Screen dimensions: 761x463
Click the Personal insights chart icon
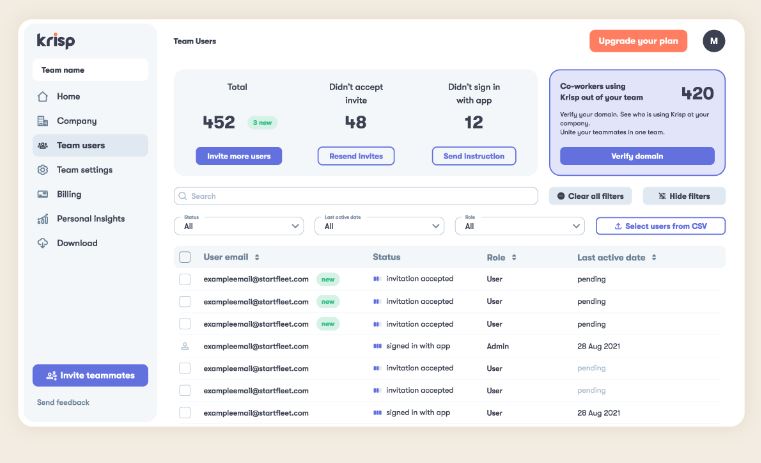(x=43, y=219)
